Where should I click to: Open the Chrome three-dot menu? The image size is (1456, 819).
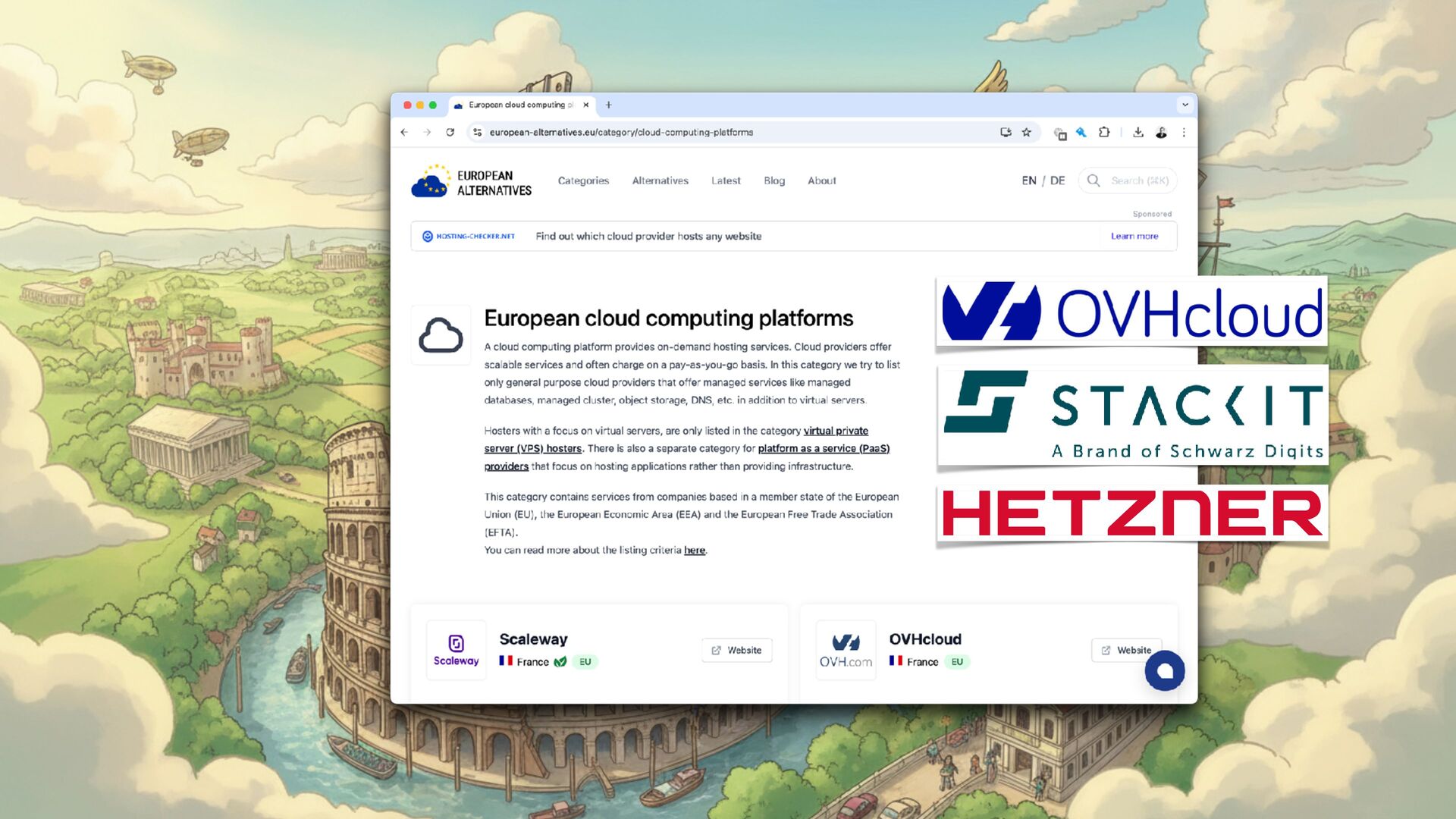(1184, 132)
